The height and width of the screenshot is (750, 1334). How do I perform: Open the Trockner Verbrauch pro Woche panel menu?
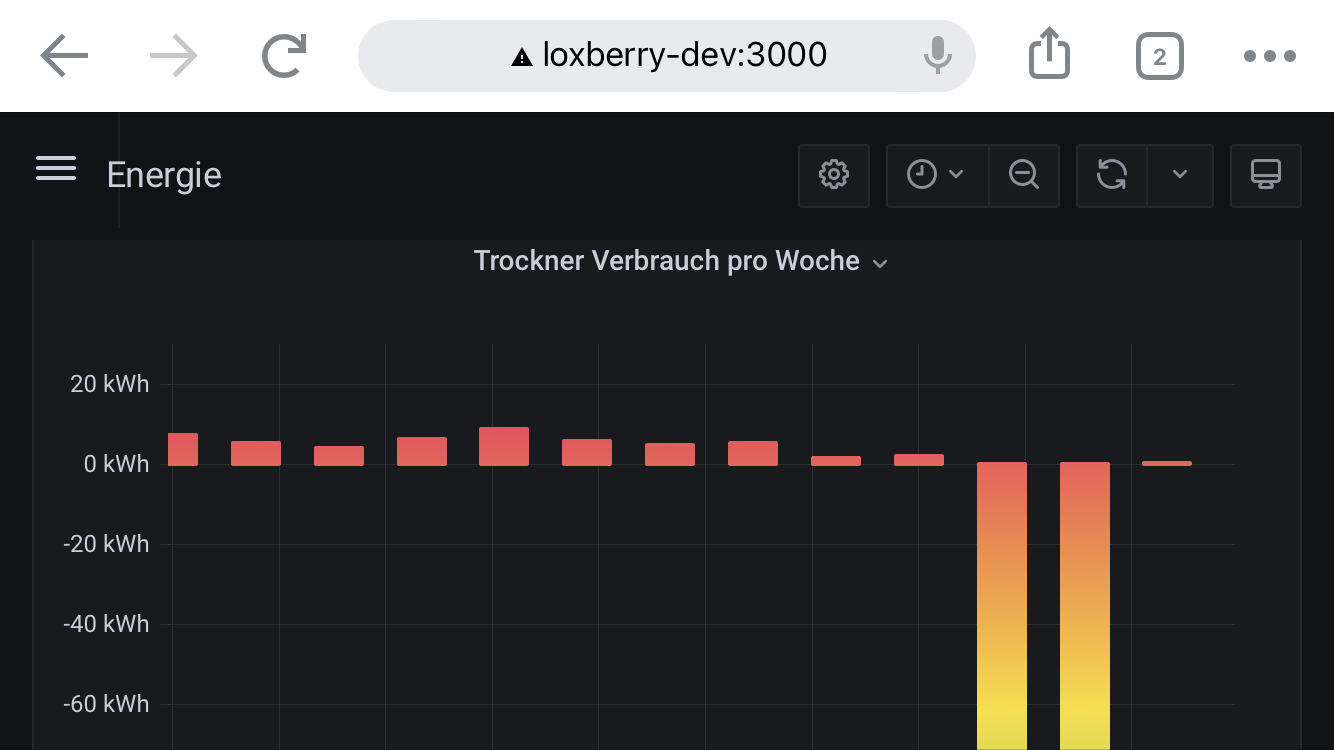[x=680, y=262]
